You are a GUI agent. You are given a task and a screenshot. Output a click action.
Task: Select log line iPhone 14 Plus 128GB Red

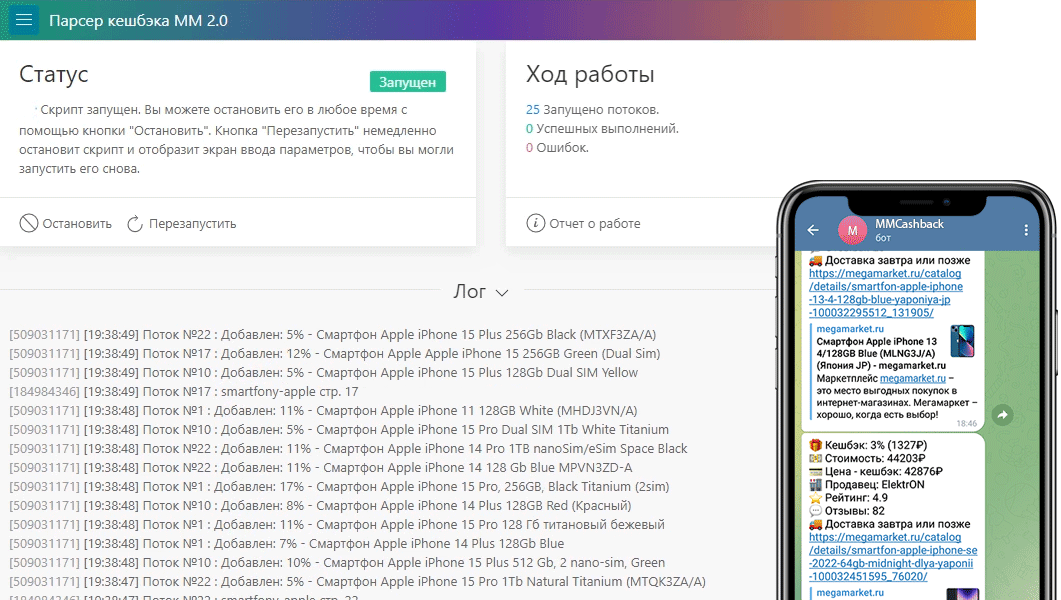tap(320, 505)
